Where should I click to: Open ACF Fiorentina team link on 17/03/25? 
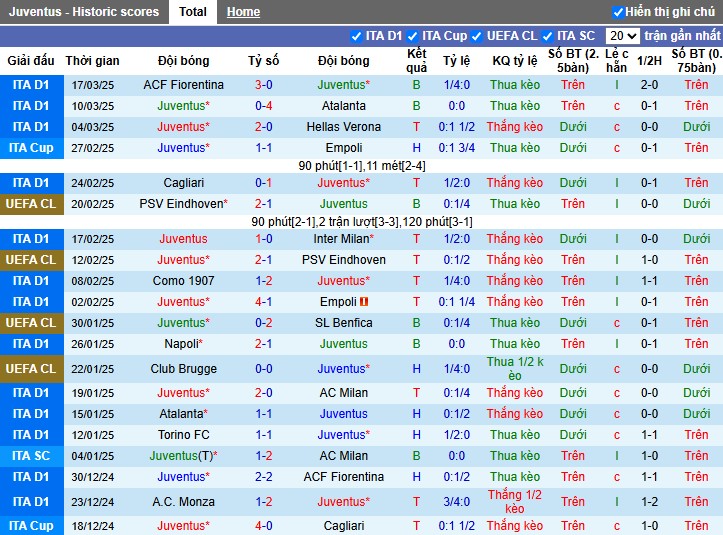click(x=184, y=85)
